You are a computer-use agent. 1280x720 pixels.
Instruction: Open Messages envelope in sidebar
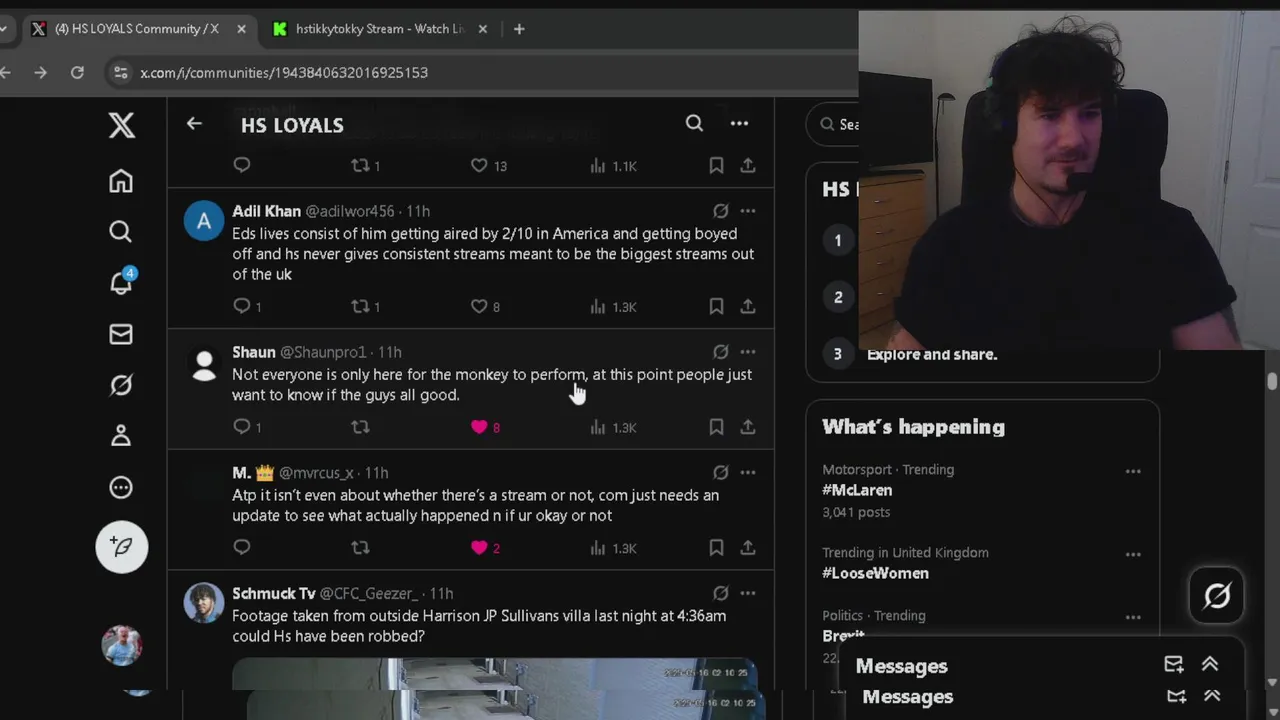(x=121, y=334)
